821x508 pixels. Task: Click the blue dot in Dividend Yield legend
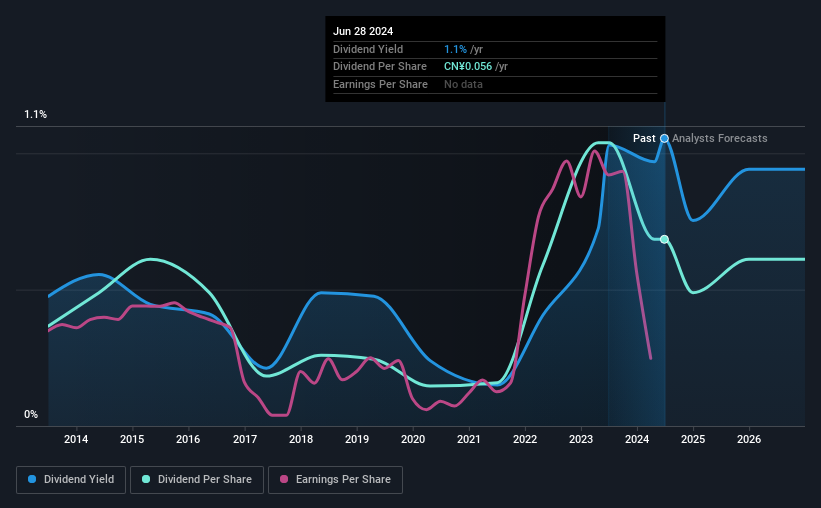(x=32, y=479)
